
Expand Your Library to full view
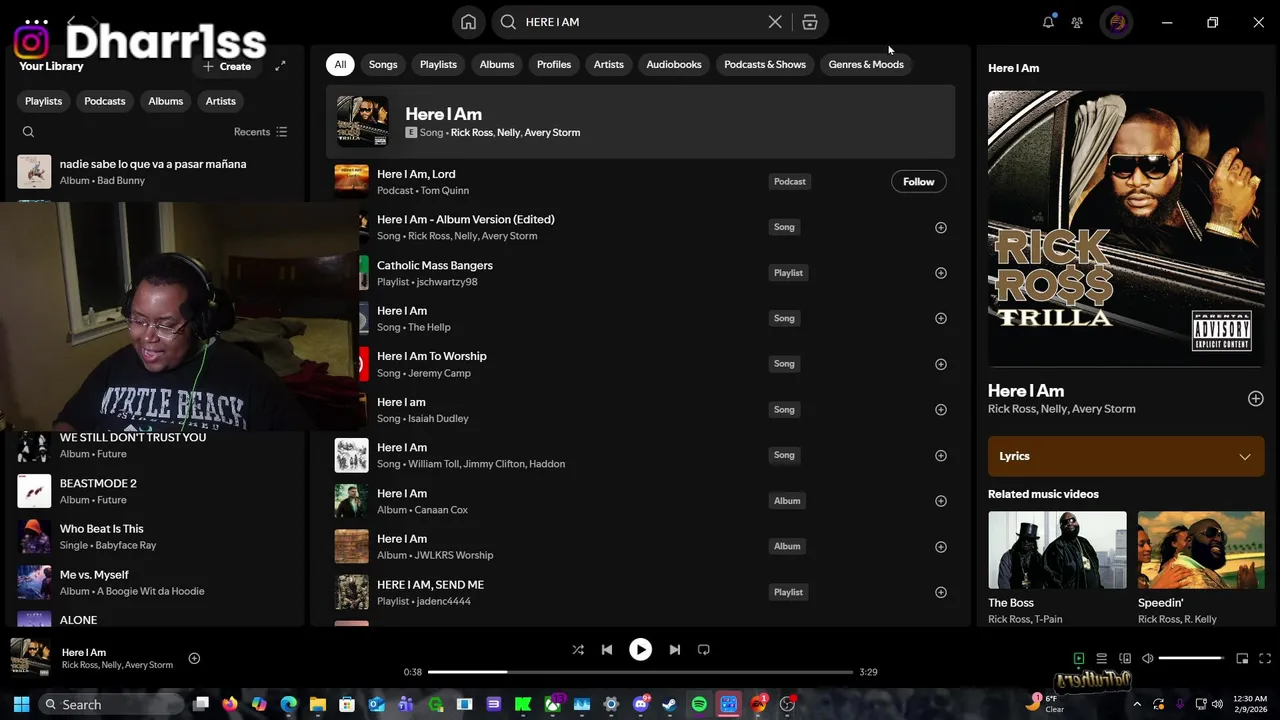(x=280, y=66)
